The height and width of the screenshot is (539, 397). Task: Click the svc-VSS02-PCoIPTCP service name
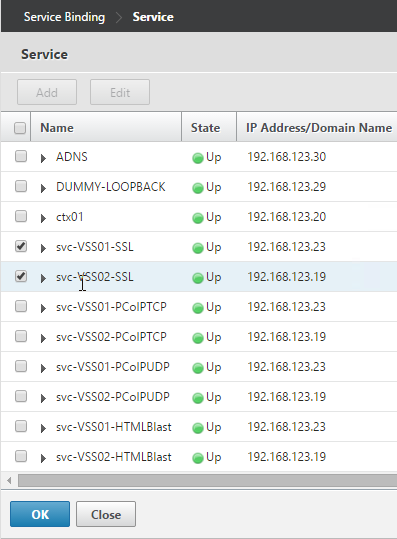(111, 337)
